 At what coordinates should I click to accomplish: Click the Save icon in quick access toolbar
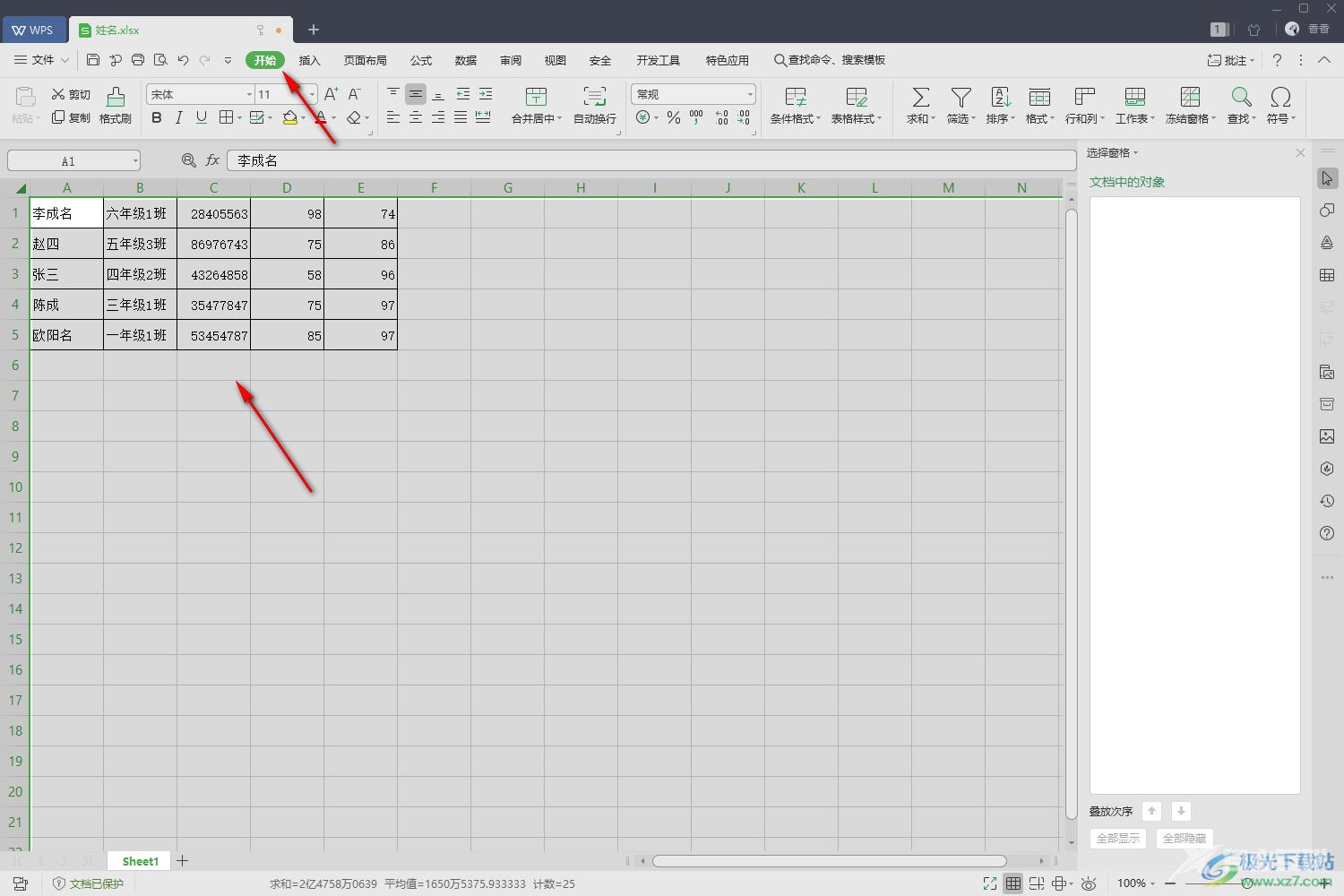pyautogui.click(x=93, y=60)
